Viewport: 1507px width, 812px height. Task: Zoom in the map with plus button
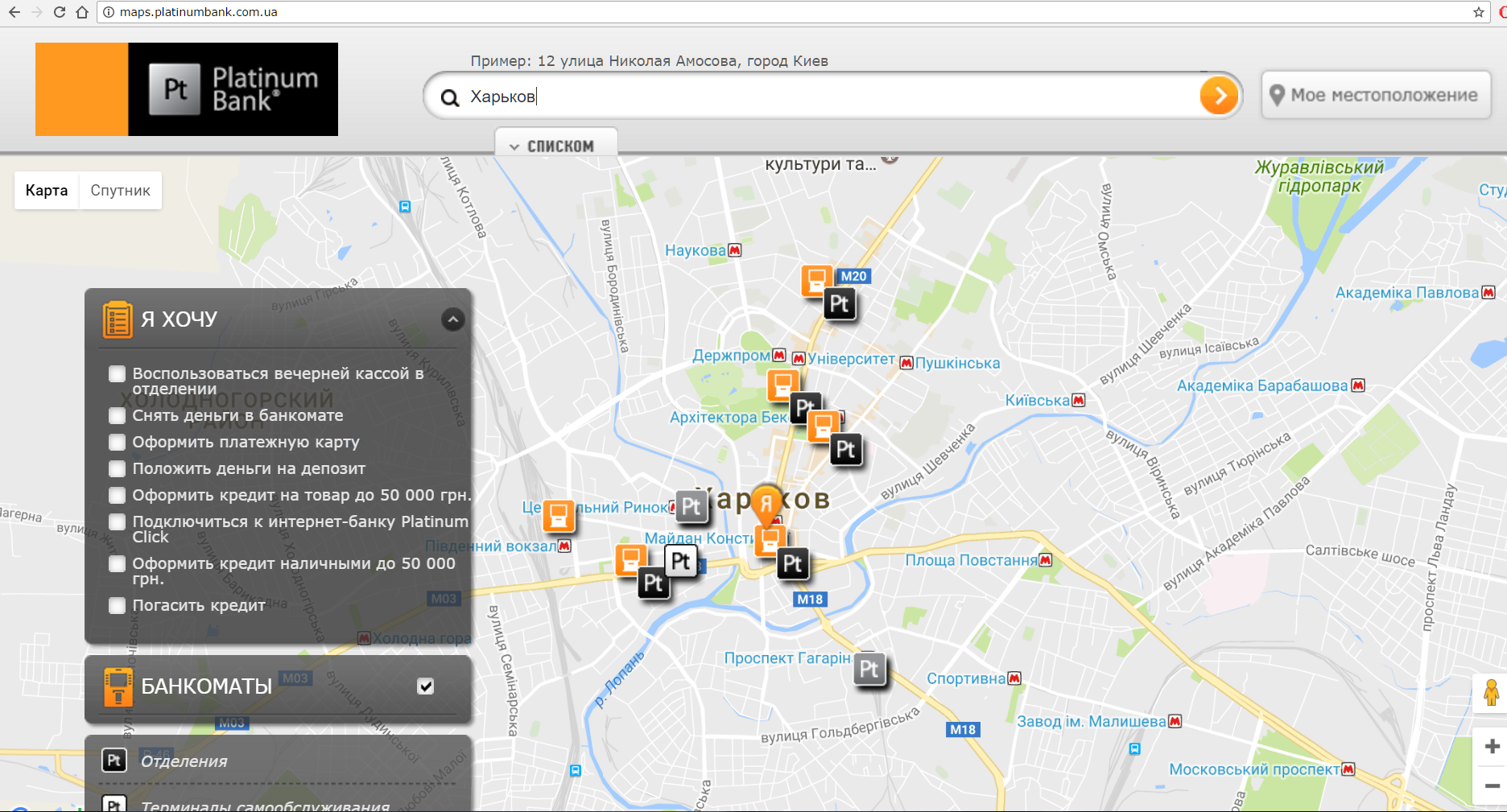pos(1492,747)
